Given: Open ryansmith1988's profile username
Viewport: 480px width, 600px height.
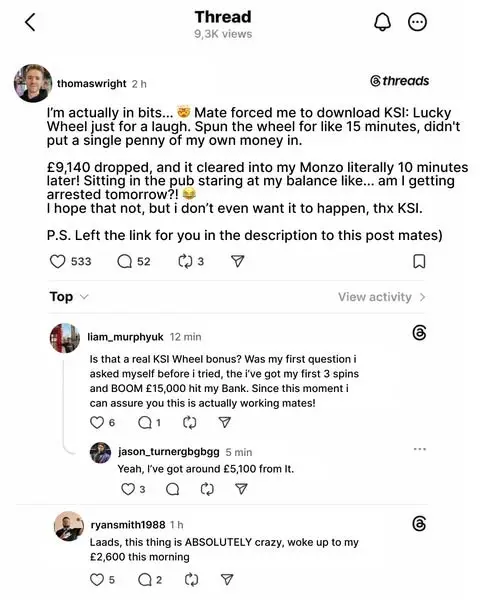Looking at the screenshot, I should [x=128, y=525].
